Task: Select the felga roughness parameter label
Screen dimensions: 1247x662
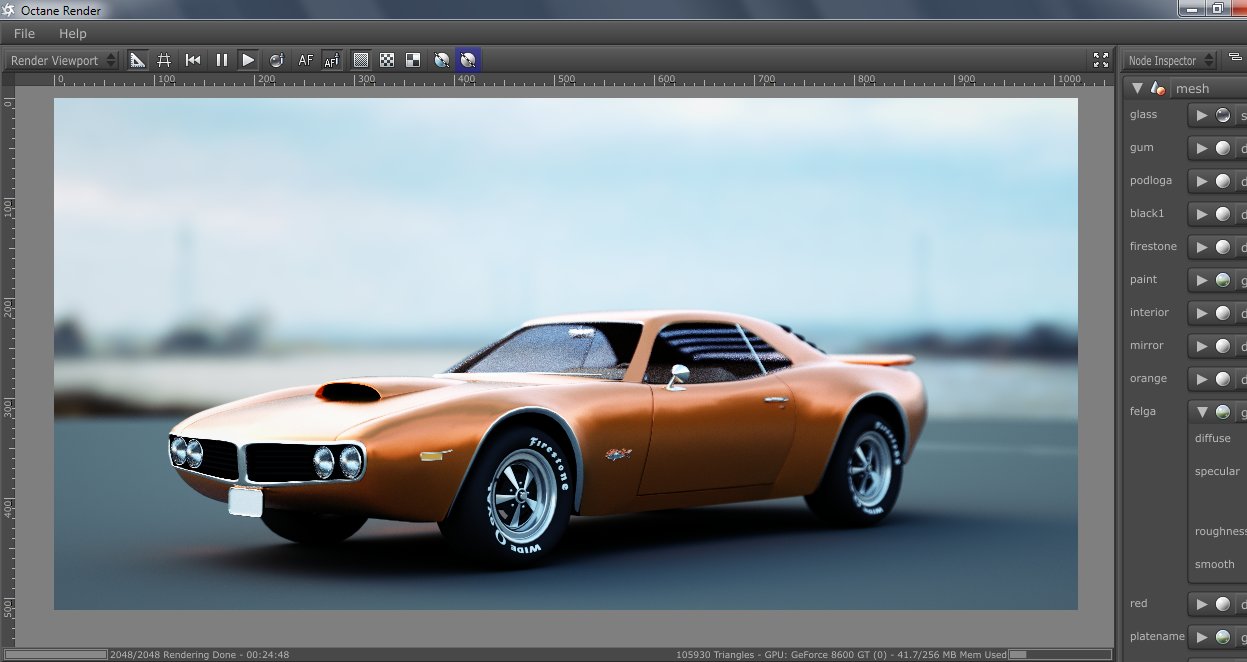Action: point(1220,532)
